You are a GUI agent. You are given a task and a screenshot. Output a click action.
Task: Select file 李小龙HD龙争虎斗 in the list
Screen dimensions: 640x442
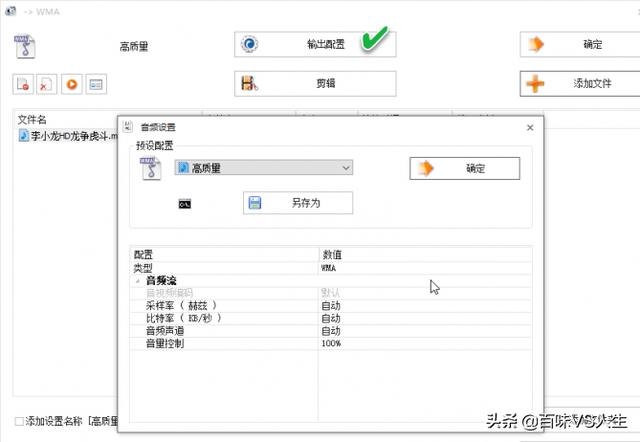pos(68,136)
